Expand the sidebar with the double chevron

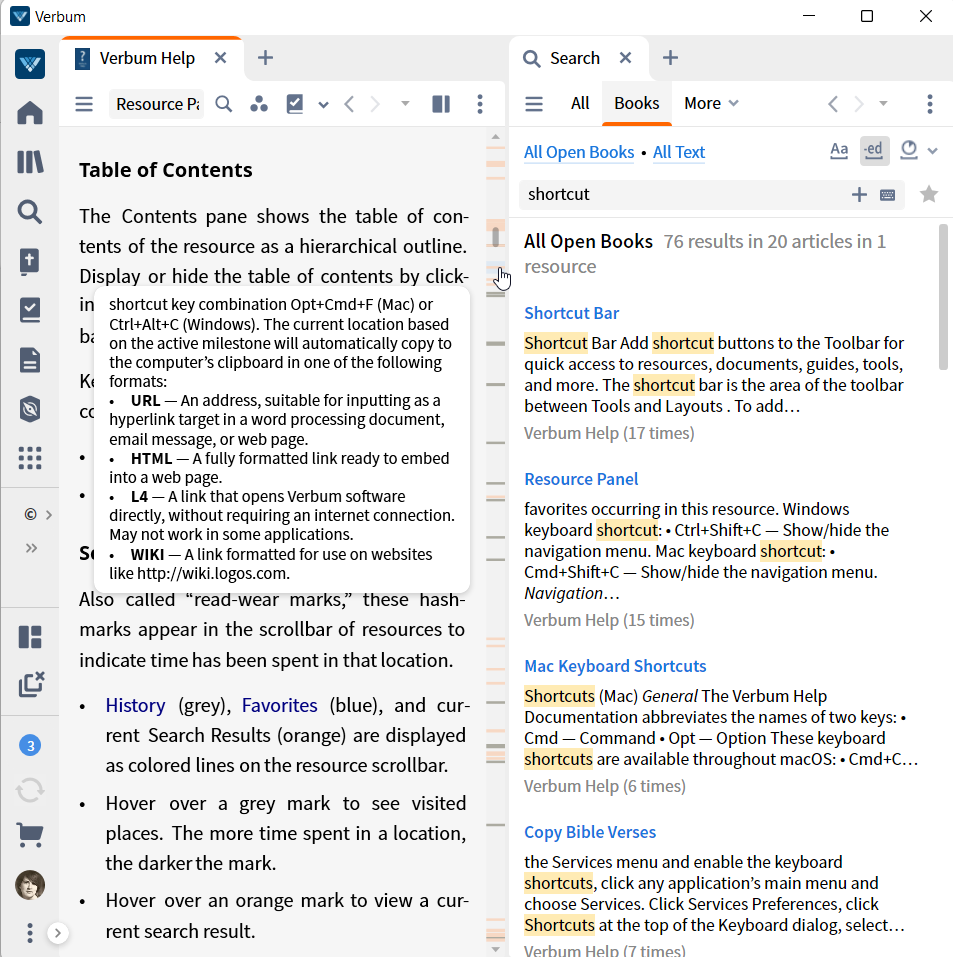31,548
